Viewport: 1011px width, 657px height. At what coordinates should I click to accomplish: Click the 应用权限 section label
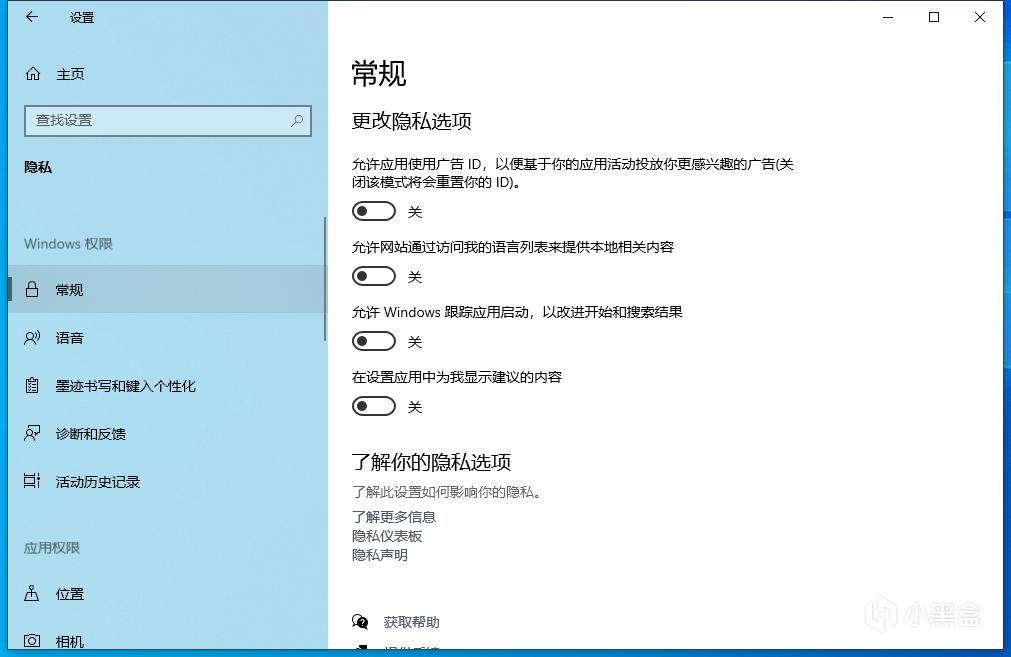52,548
